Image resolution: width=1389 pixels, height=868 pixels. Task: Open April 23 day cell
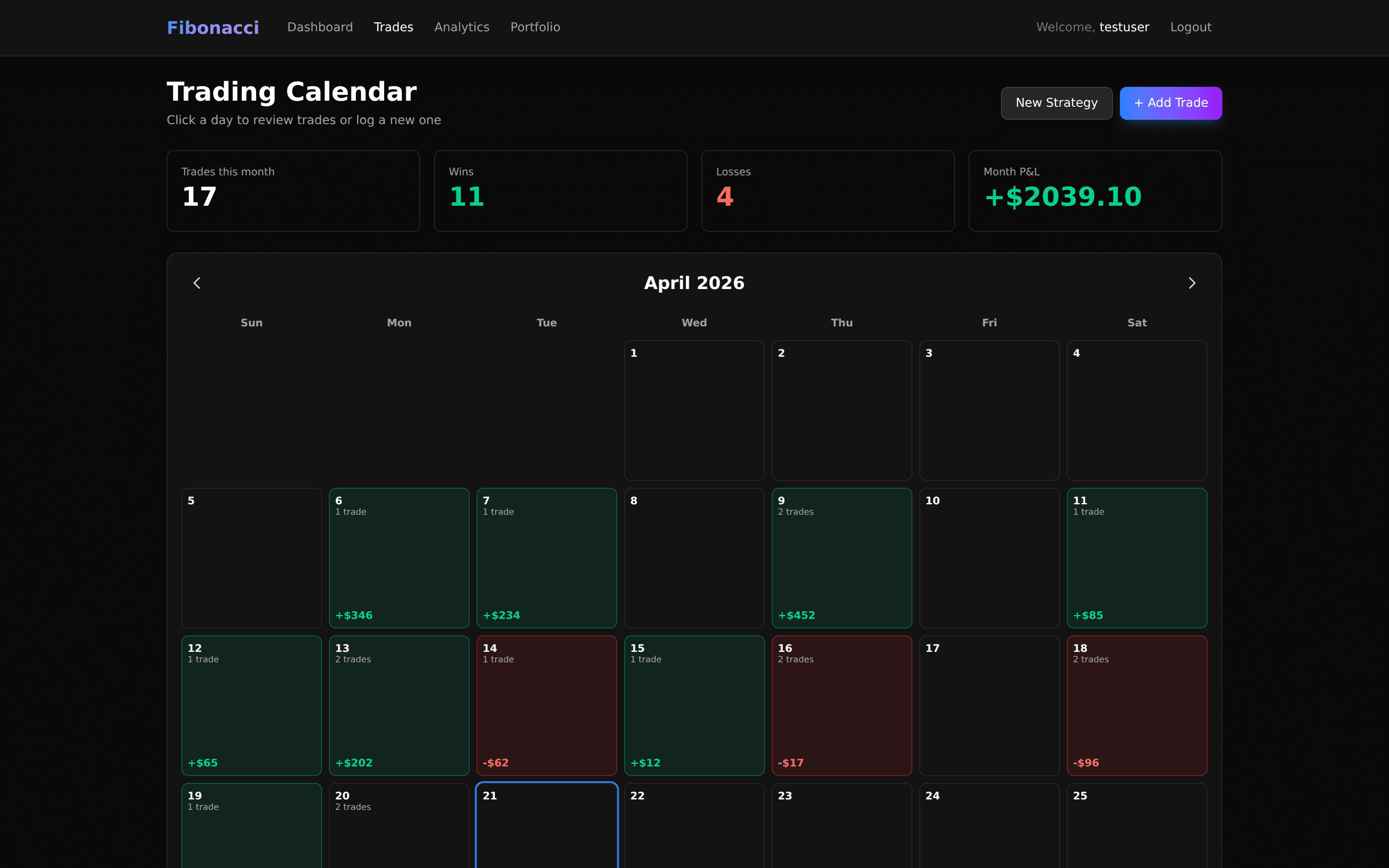click(x=842, y=825)
